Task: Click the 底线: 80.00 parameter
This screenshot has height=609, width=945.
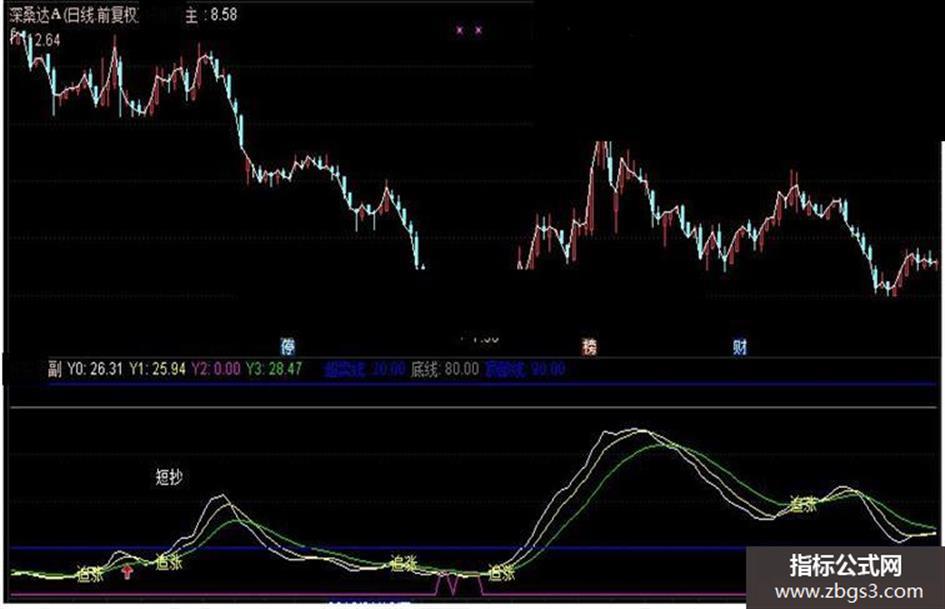Action: click(x=445, y=369)
